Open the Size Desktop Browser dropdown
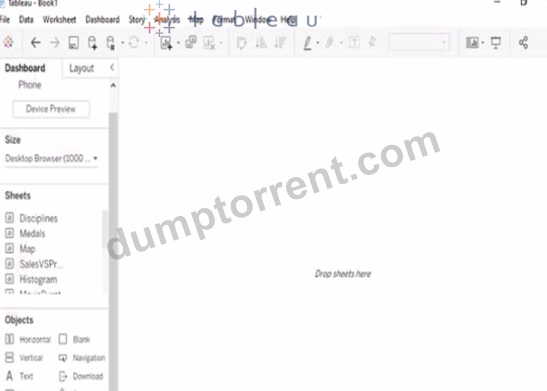This screenshot has width=547, height=391. (51, 158)
